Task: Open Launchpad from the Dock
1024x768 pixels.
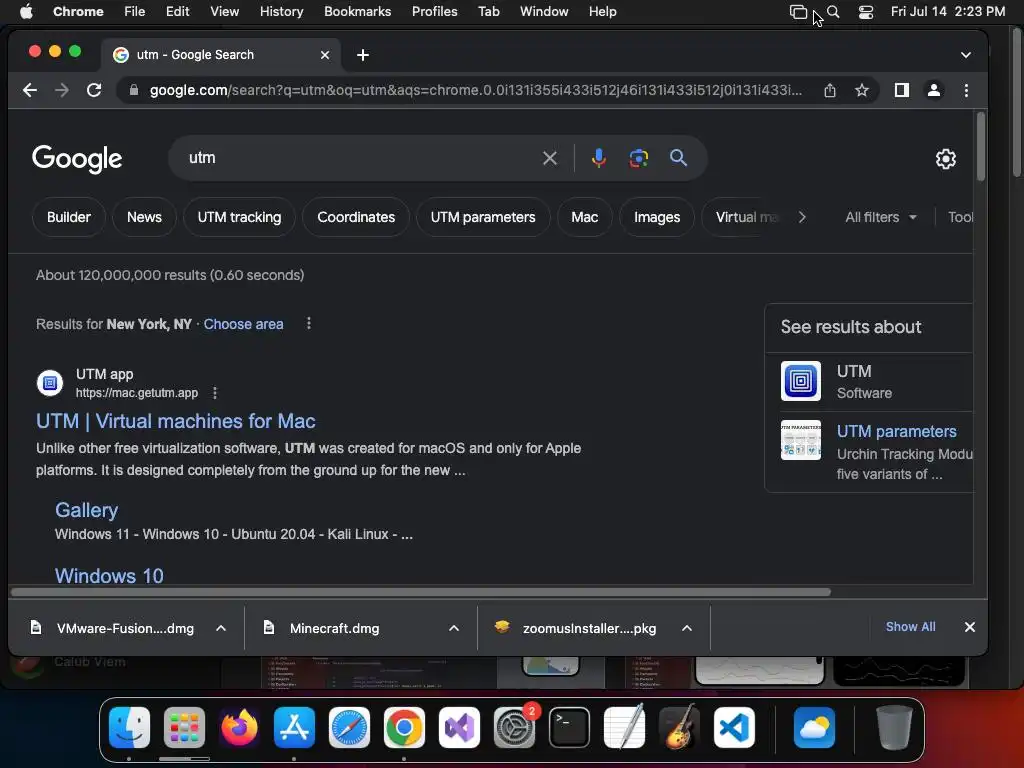Action: (184, 727)
